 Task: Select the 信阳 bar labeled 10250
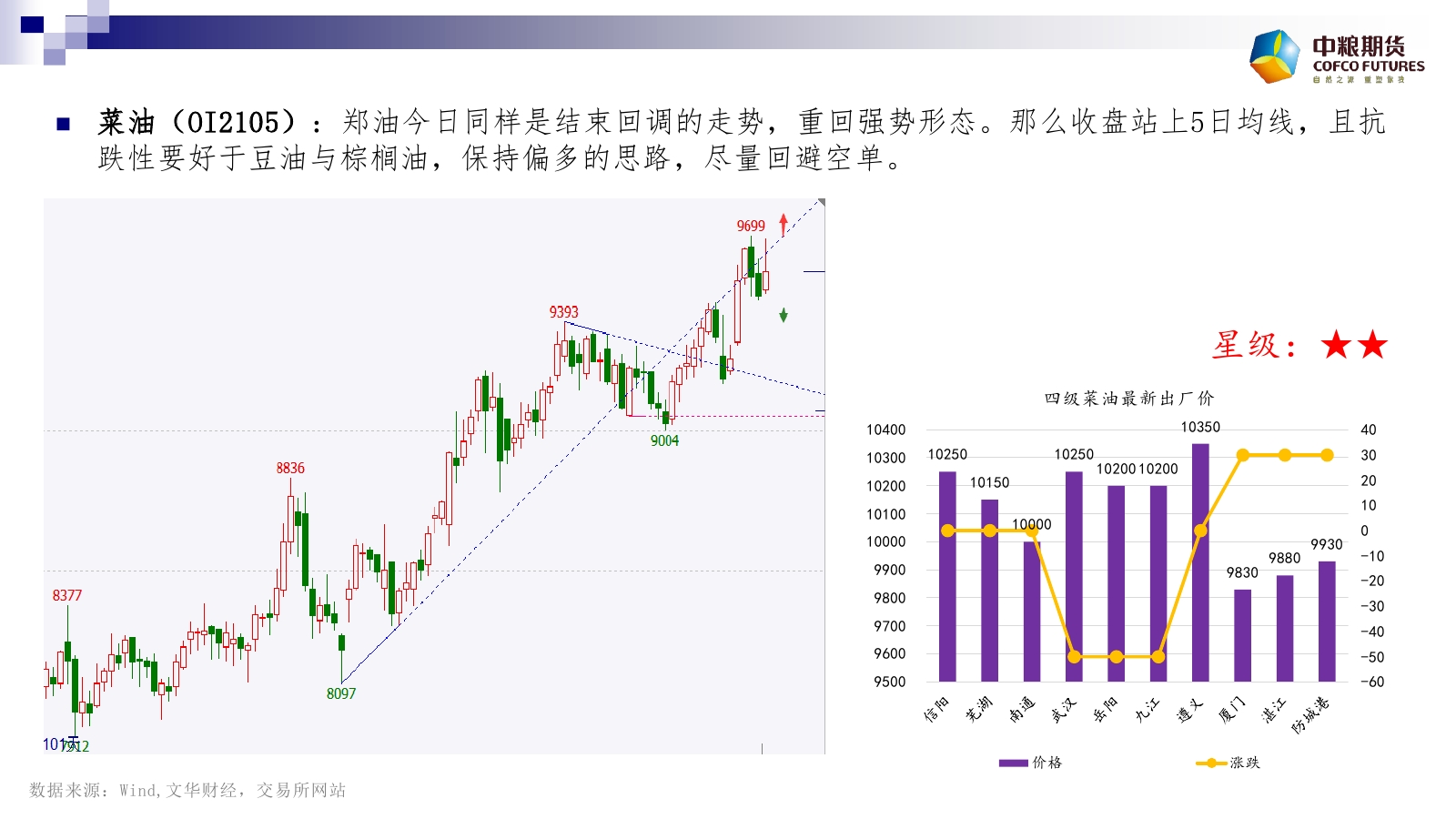pos(947,576)
